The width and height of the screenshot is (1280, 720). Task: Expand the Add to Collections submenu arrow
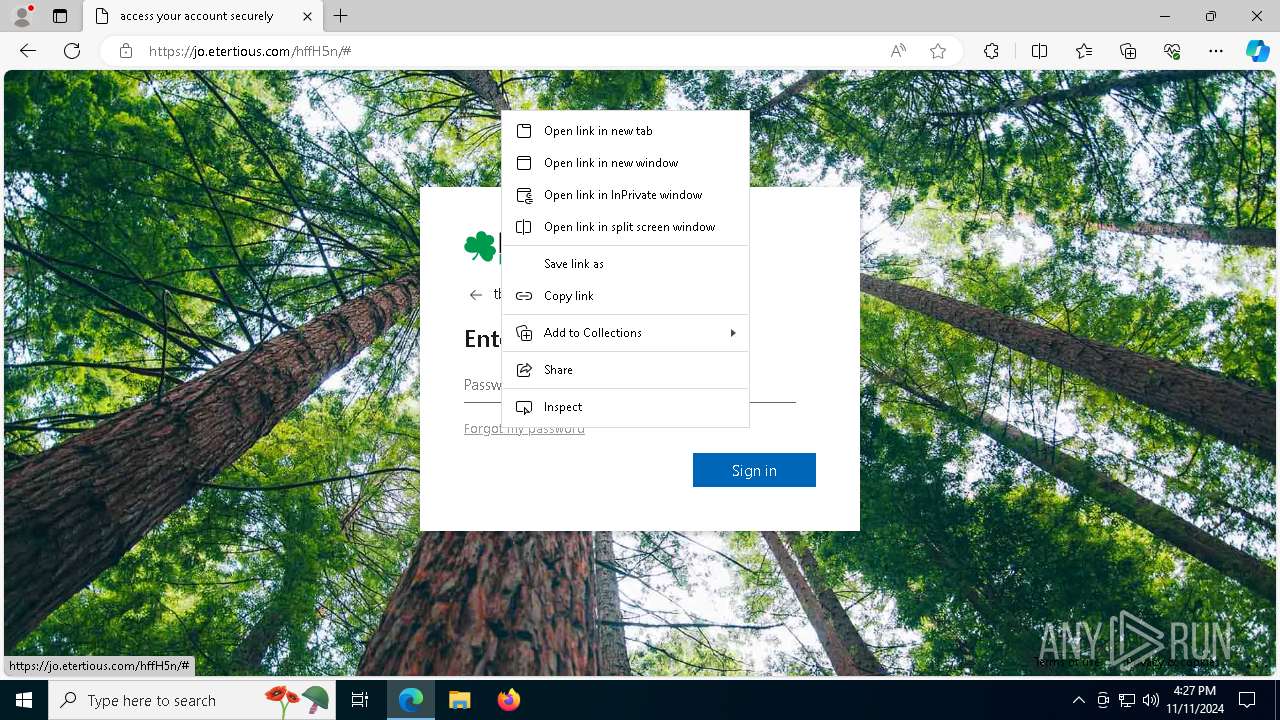pos(733,333)
